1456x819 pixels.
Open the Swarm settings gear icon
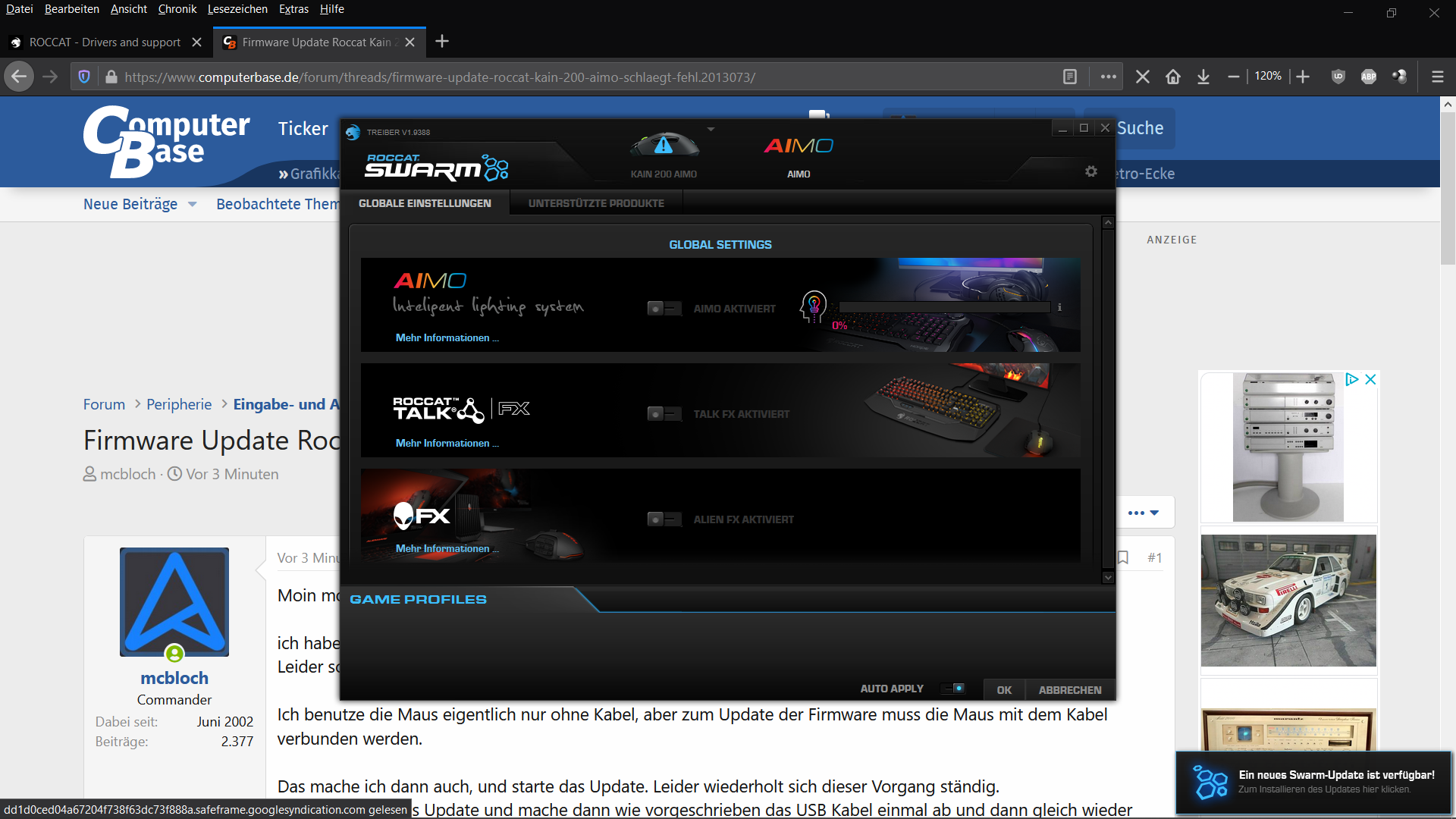tap(1090, 171)
